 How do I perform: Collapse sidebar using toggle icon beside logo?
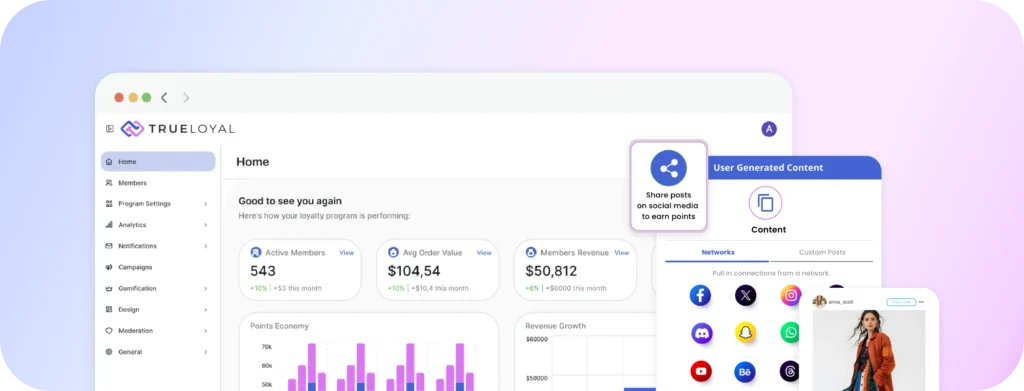[110, 129]
